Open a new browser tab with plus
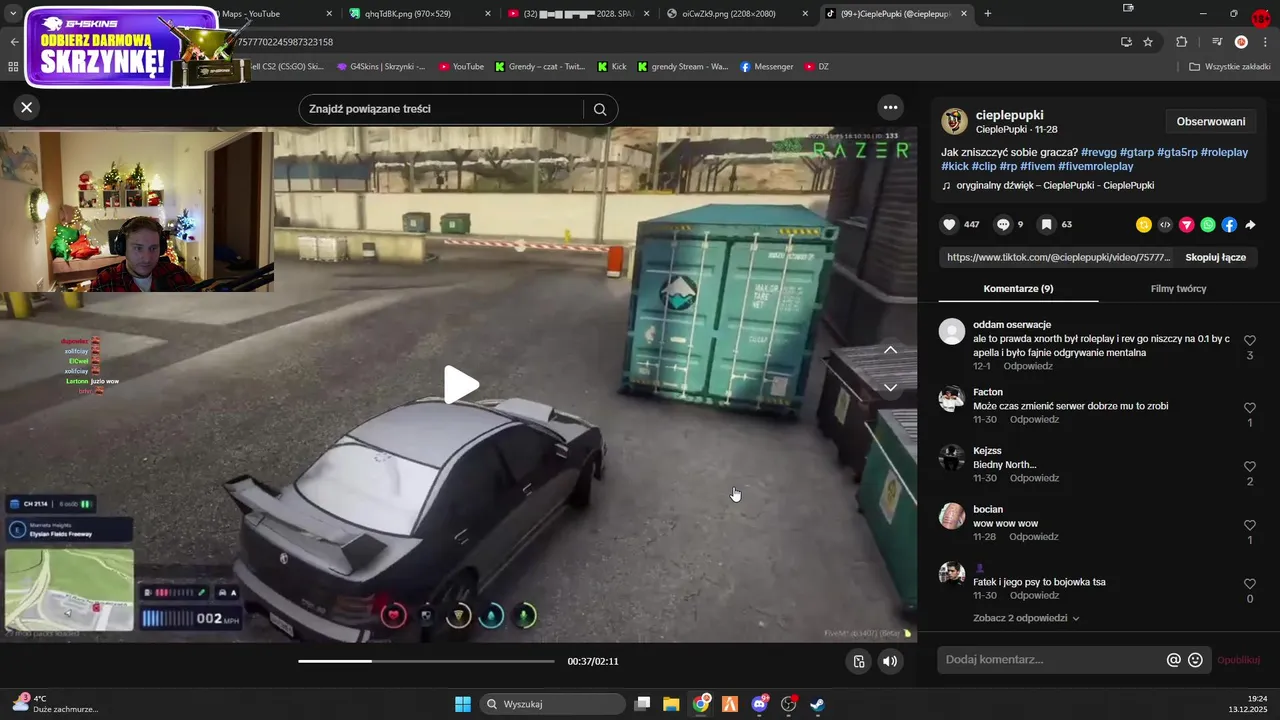This screenshot has height=720, width=1280. [x=988, y=14]
